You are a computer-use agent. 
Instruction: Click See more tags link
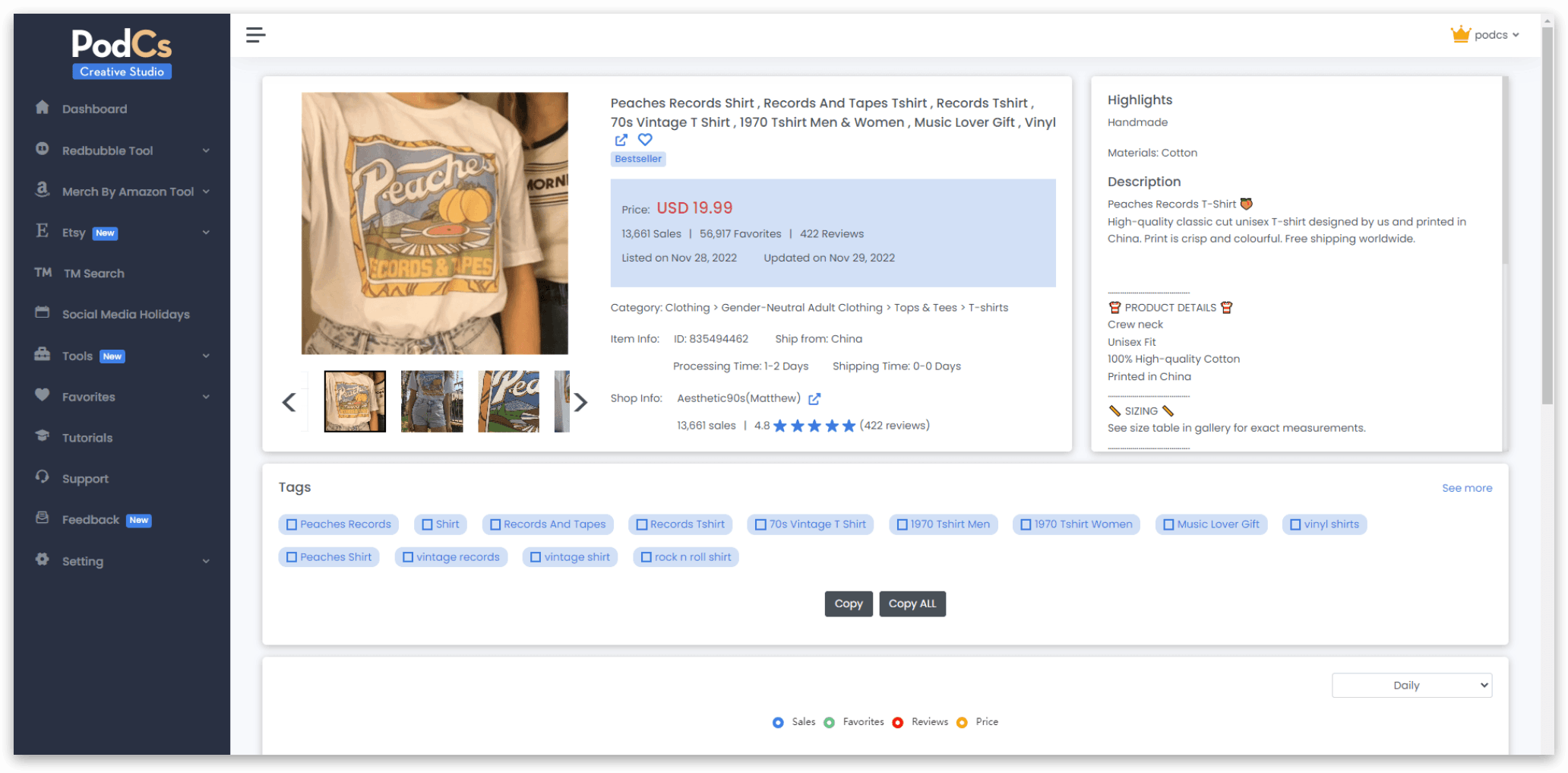tap(1467, 488)
